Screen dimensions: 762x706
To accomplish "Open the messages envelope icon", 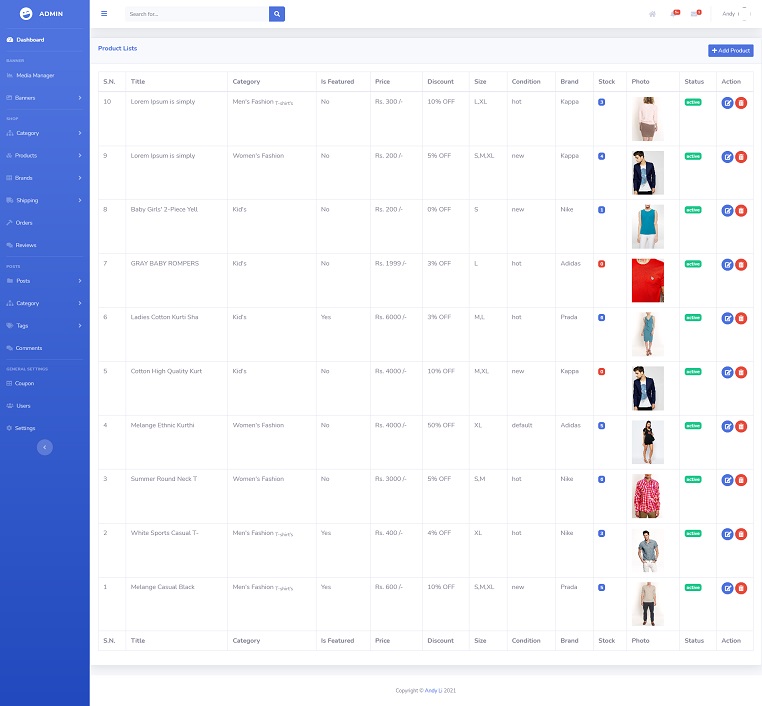I will pos(695,14).
